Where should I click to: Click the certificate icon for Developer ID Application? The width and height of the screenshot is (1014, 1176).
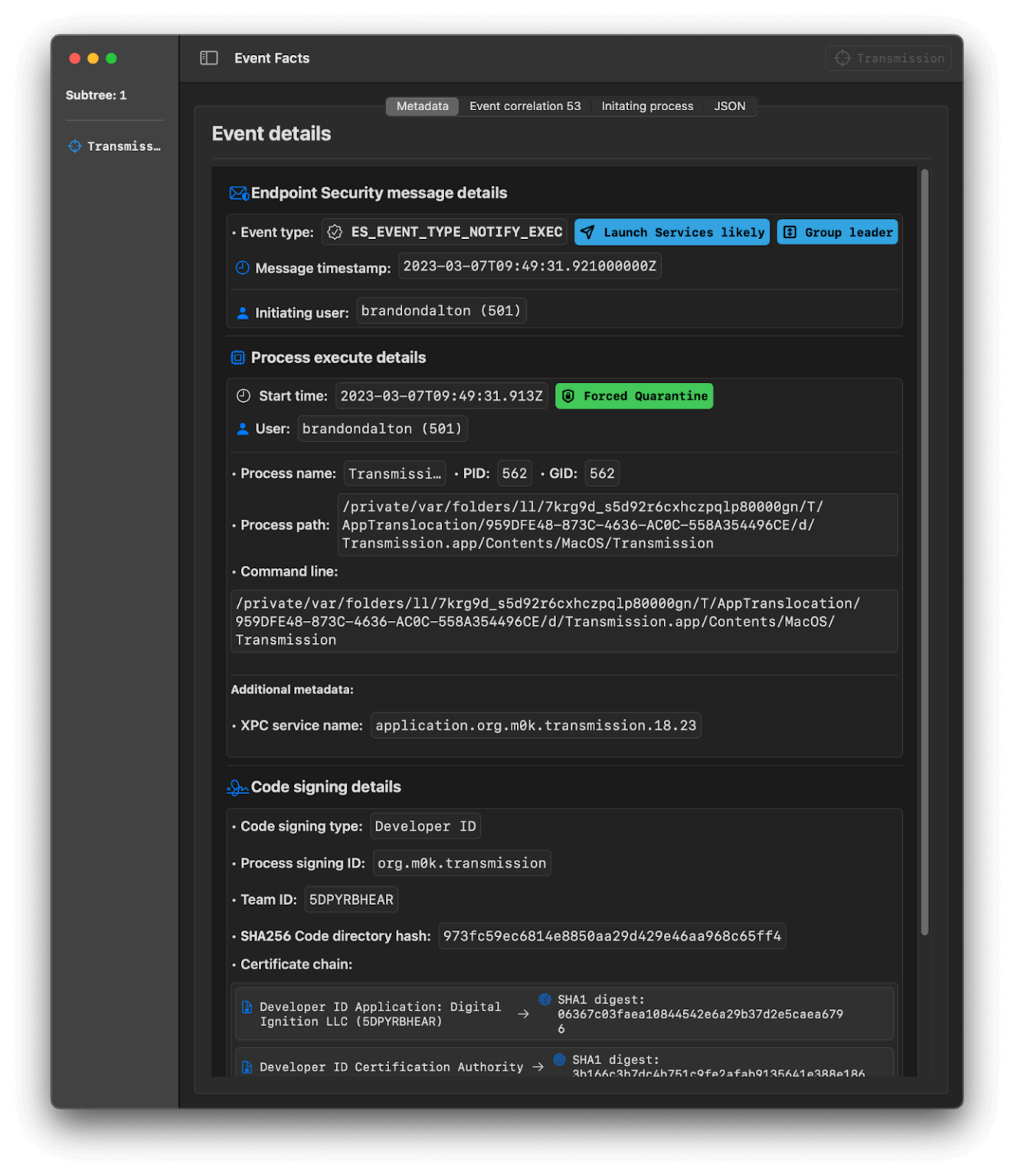(x=247, y=1008)
